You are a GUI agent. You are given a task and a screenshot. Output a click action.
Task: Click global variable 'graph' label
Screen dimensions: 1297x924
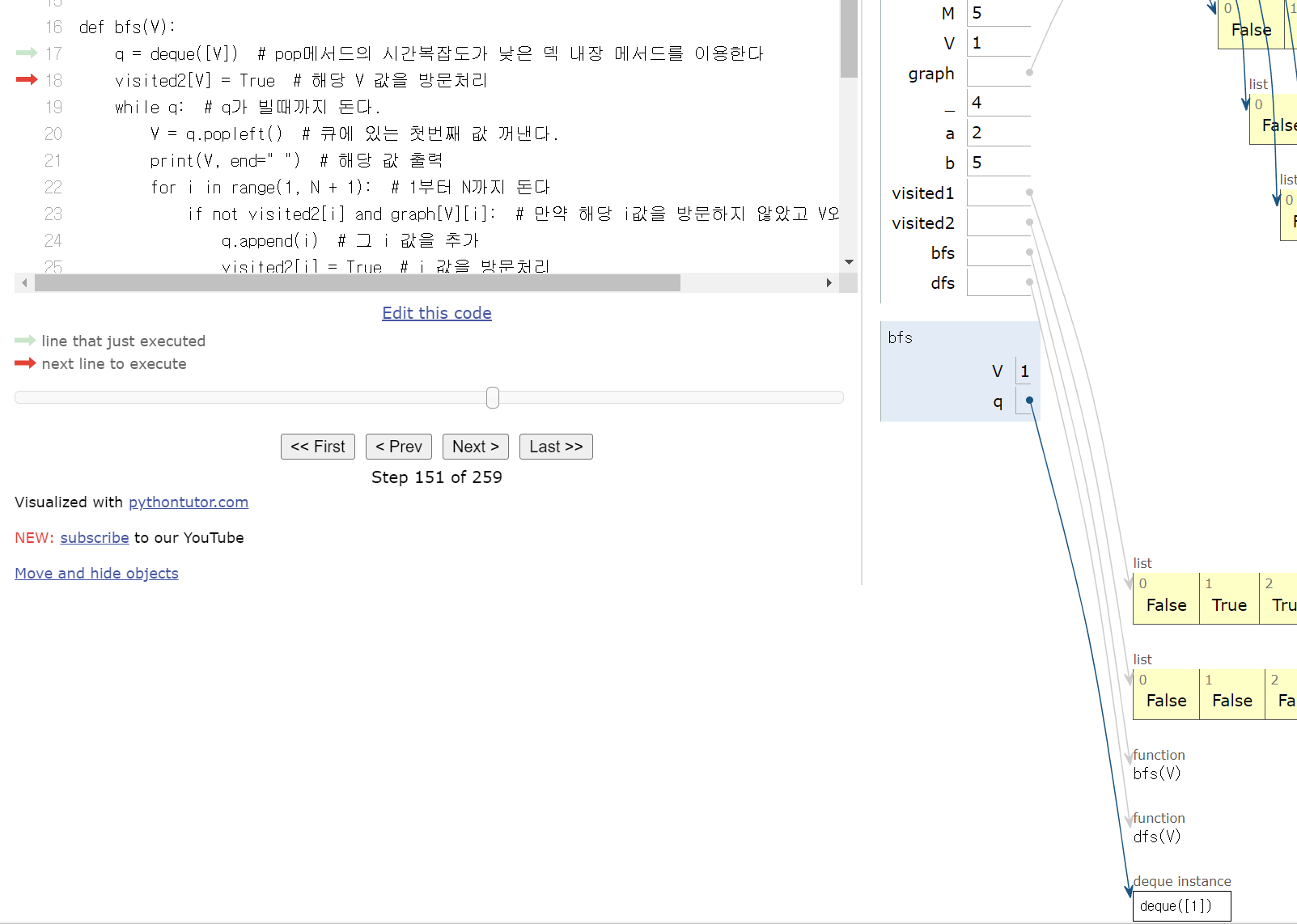(931, 74)
